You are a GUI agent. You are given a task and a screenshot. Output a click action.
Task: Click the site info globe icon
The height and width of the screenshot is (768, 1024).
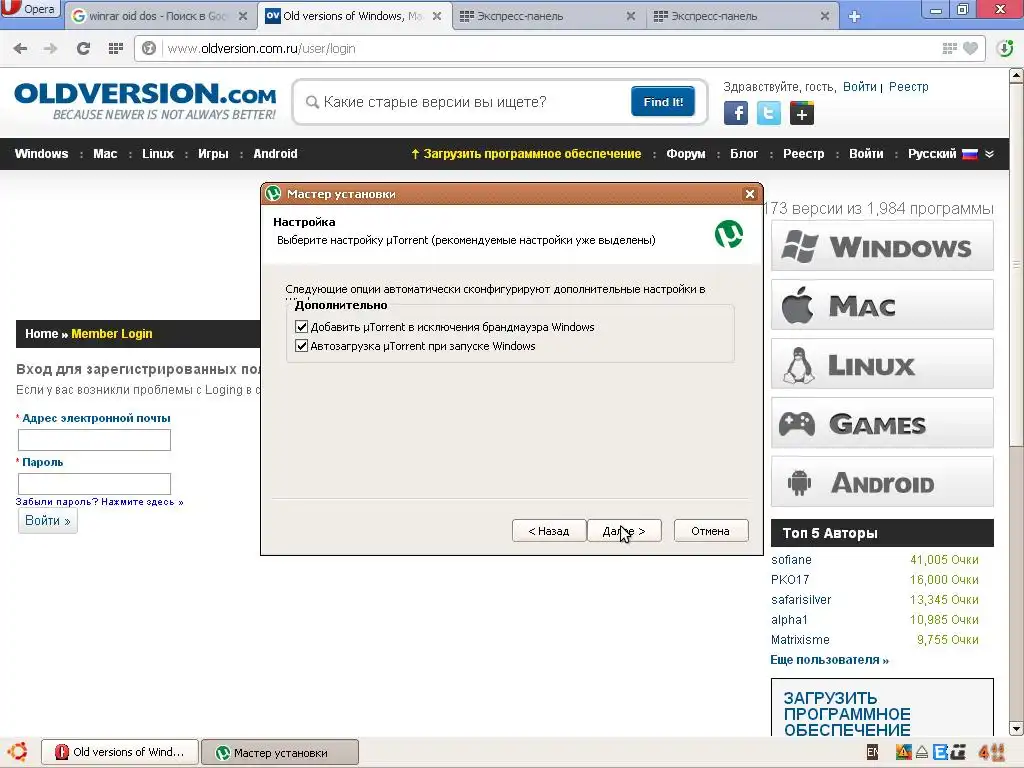[x=149, y=48]
